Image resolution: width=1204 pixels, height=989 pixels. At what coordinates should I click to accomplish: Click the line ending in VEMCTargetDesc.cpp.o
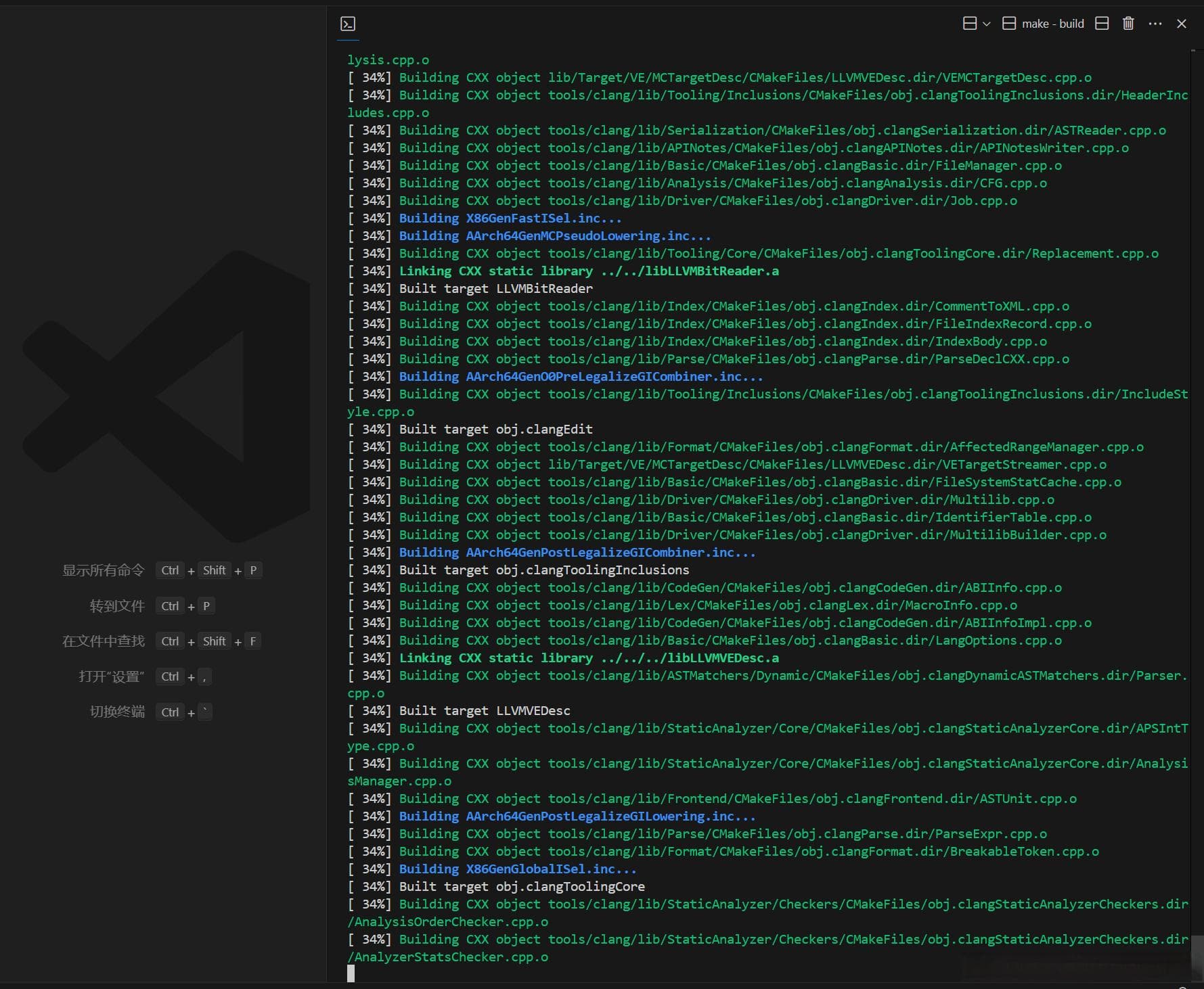click(719, 78)
